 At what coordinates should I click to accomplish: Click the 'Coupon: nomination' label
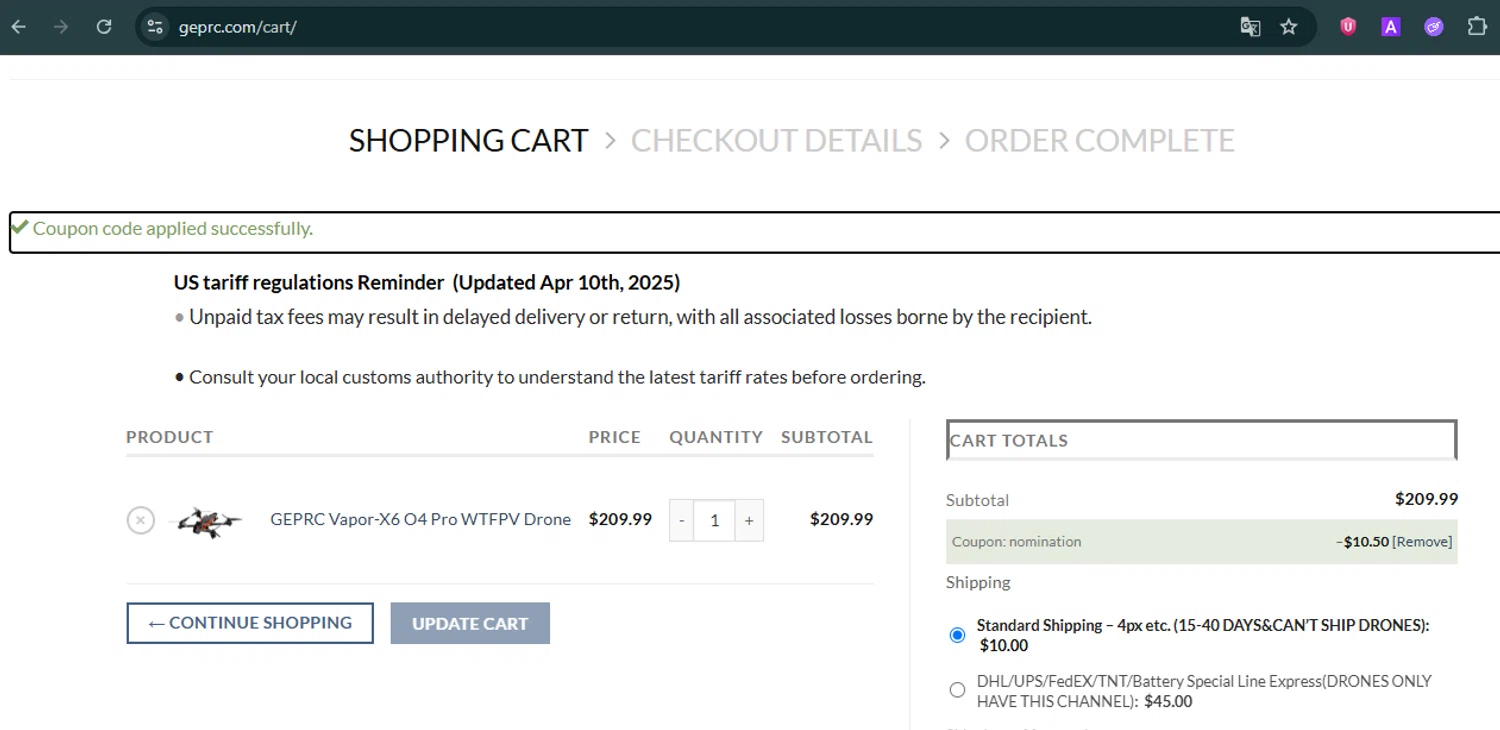(x=1016, y=542)
